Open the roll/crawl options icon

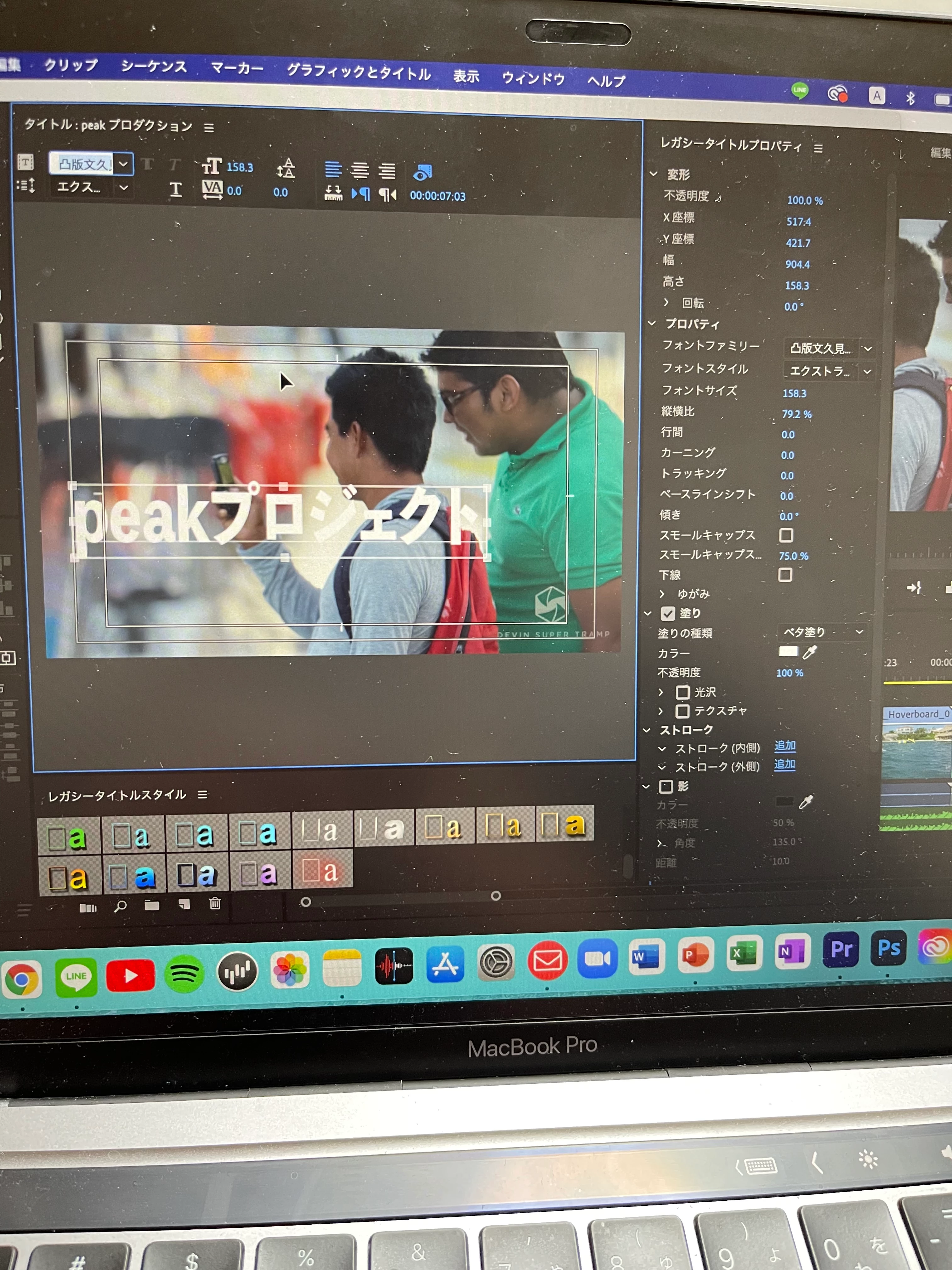coord(26,186)
